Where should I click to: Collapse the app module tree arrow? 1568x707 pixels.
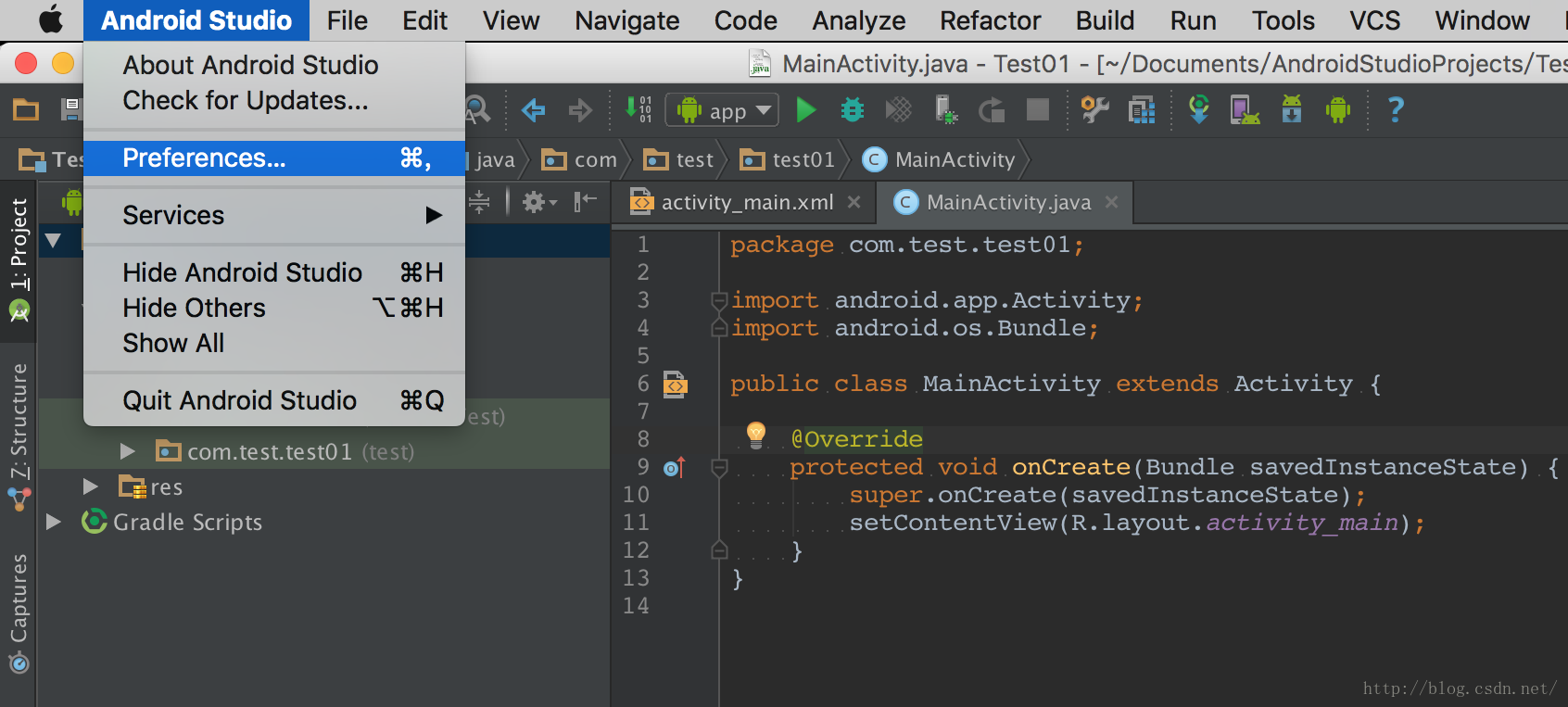pos(54,241)
